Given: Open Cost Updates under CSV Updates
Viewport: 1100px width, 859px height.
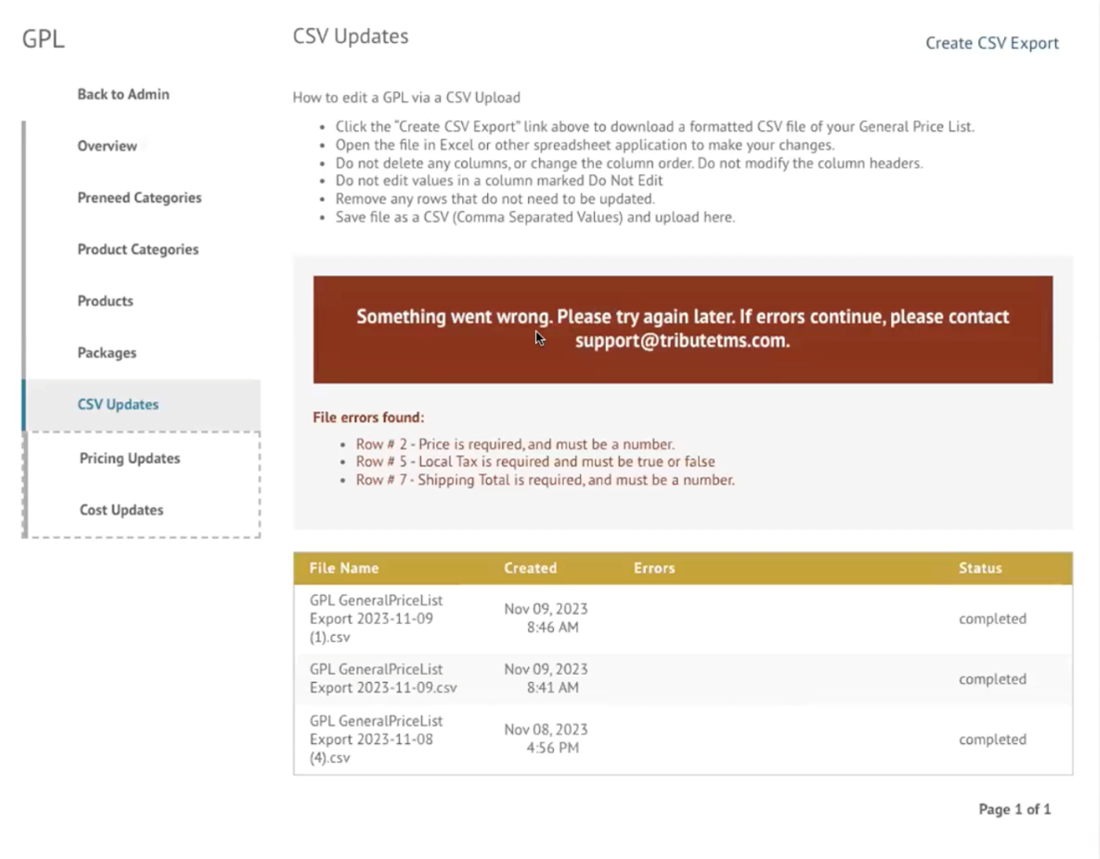Looking at the screenshot, I should (x=121, y=509).
